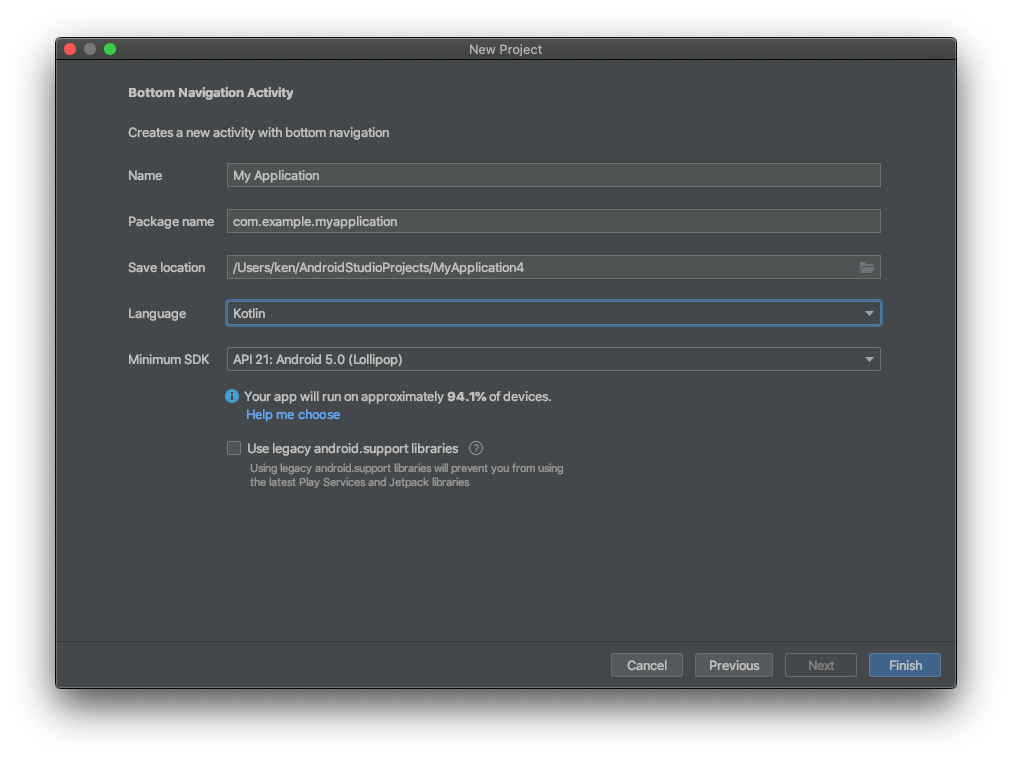The height and width of the screenshot is (762, 1012).
Task: Minimize the New Project window
Action: click(90, 49)
